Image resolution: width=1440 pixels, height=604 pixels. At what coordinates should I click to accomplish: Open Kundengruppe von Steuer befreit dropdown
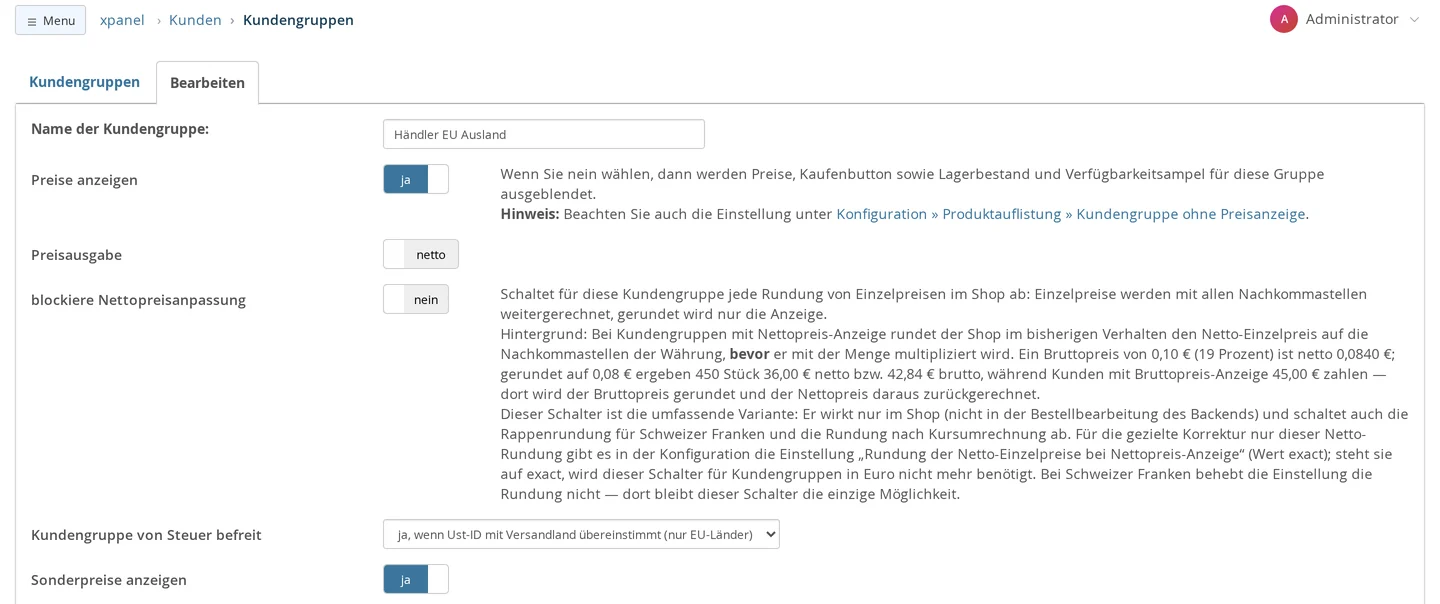point(581,534)
